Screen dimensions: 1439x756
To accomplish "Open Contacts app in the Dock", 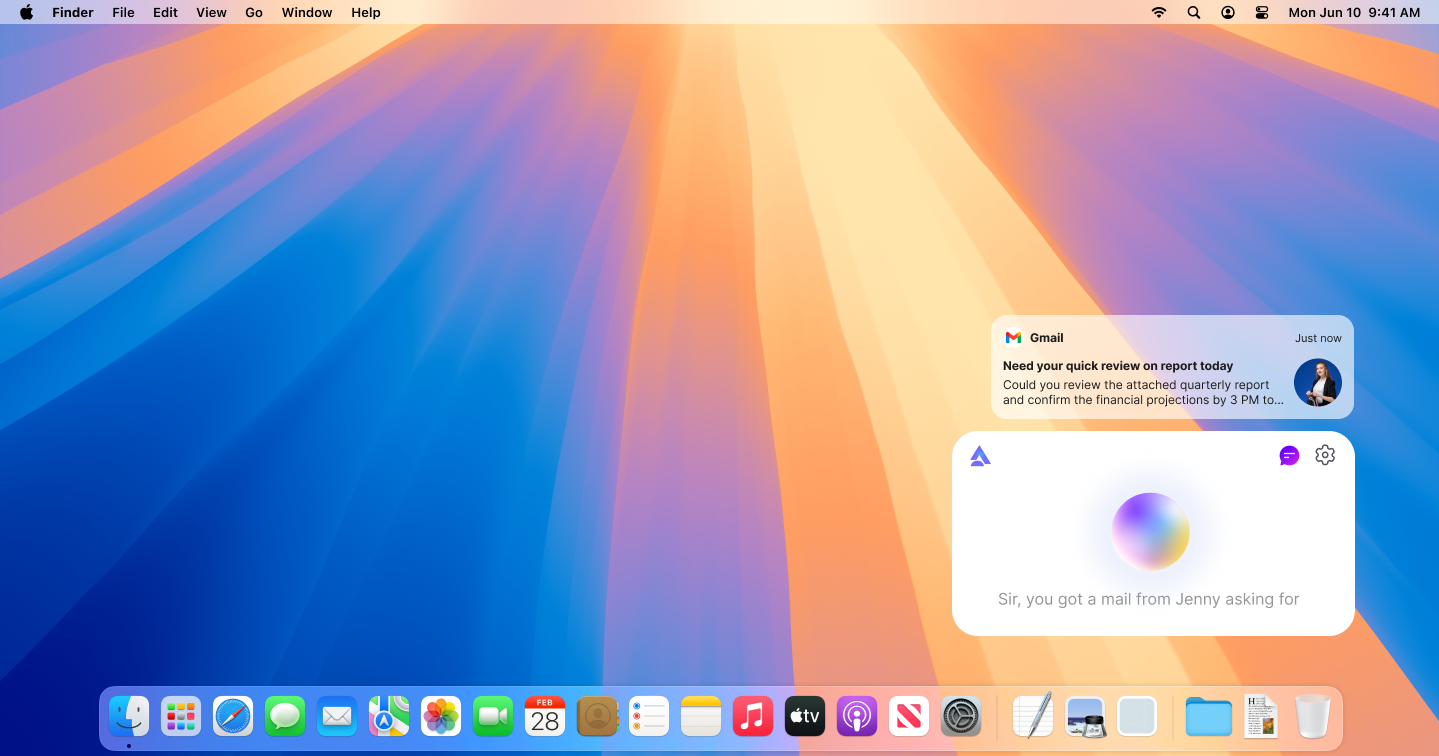I will click(597, 716).
